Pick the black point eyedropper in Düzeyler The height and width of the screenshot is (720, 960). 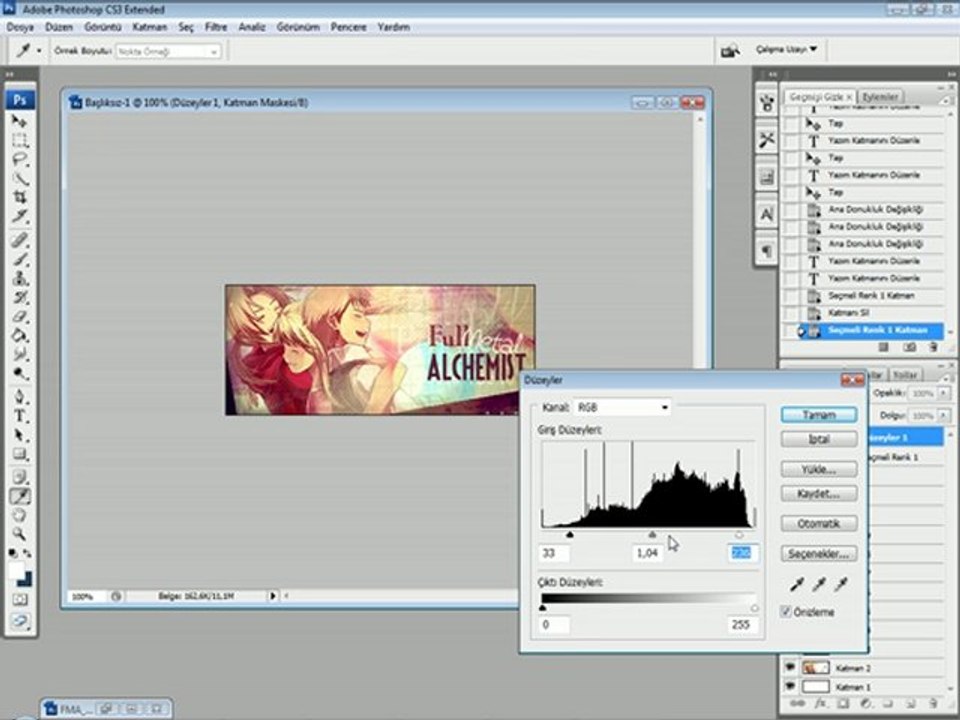[x=797, y=584]
